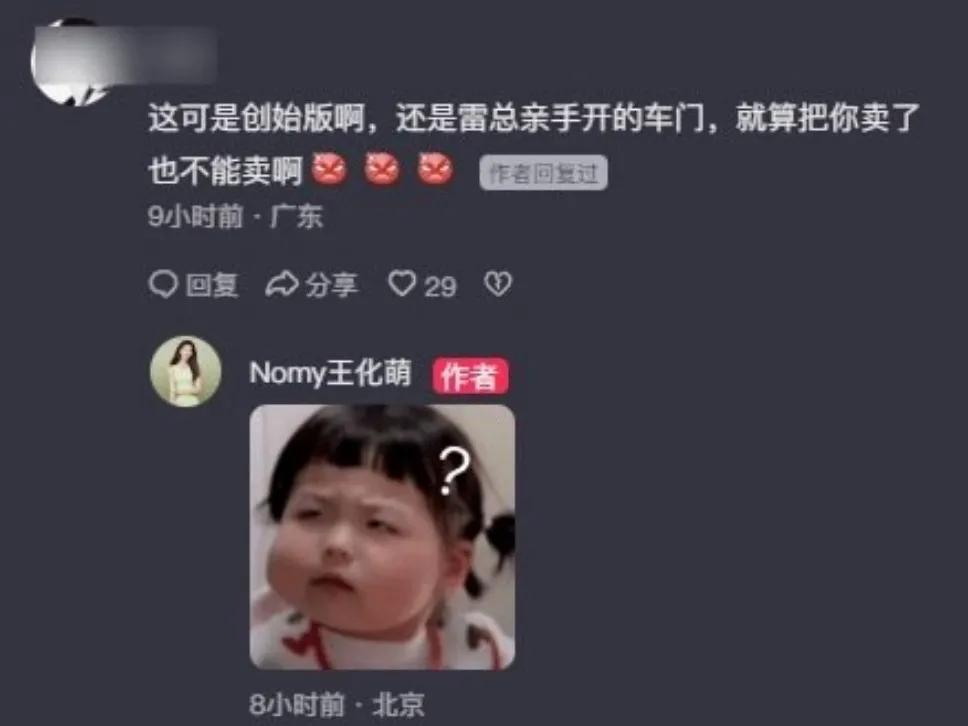Click the like count 29
Screen dimensions: 968x726
pos(440,286)
